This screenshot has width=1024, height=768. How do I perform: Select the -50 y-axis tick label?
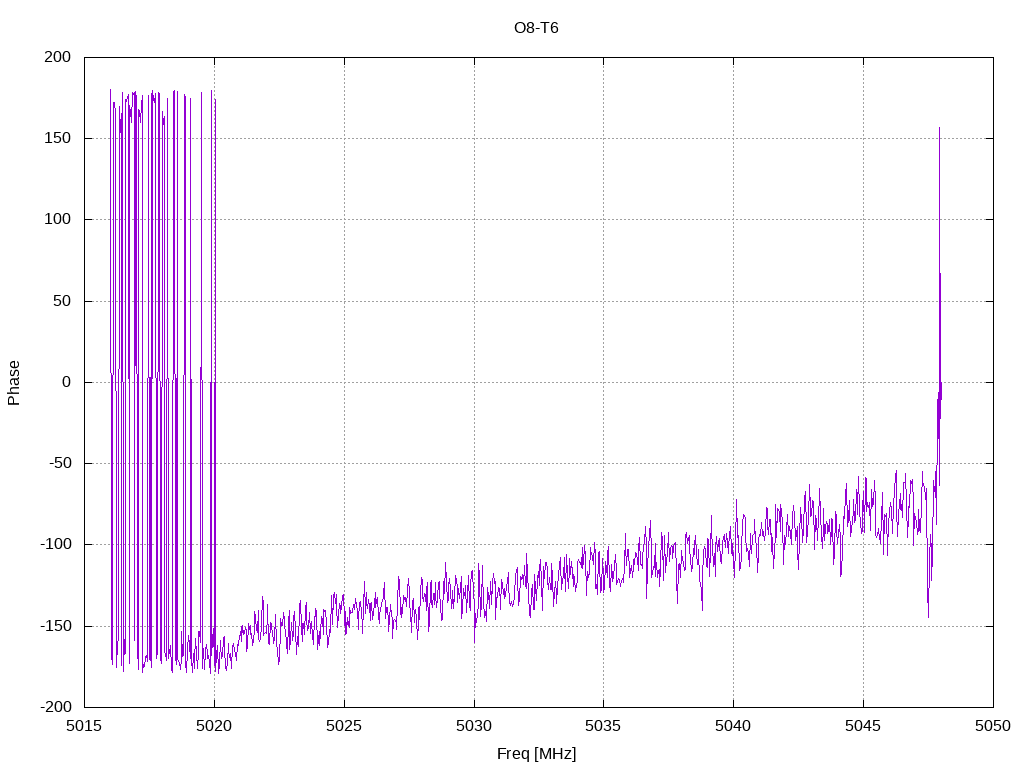coord(57,463)
